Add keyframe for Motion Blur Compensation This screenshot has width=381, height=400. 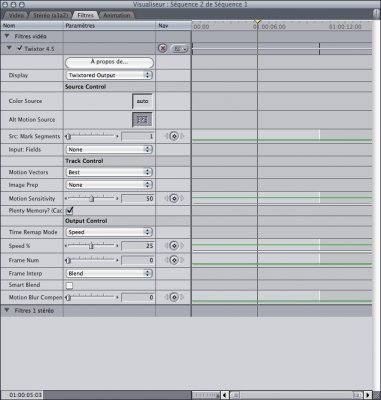coord(174,297)
